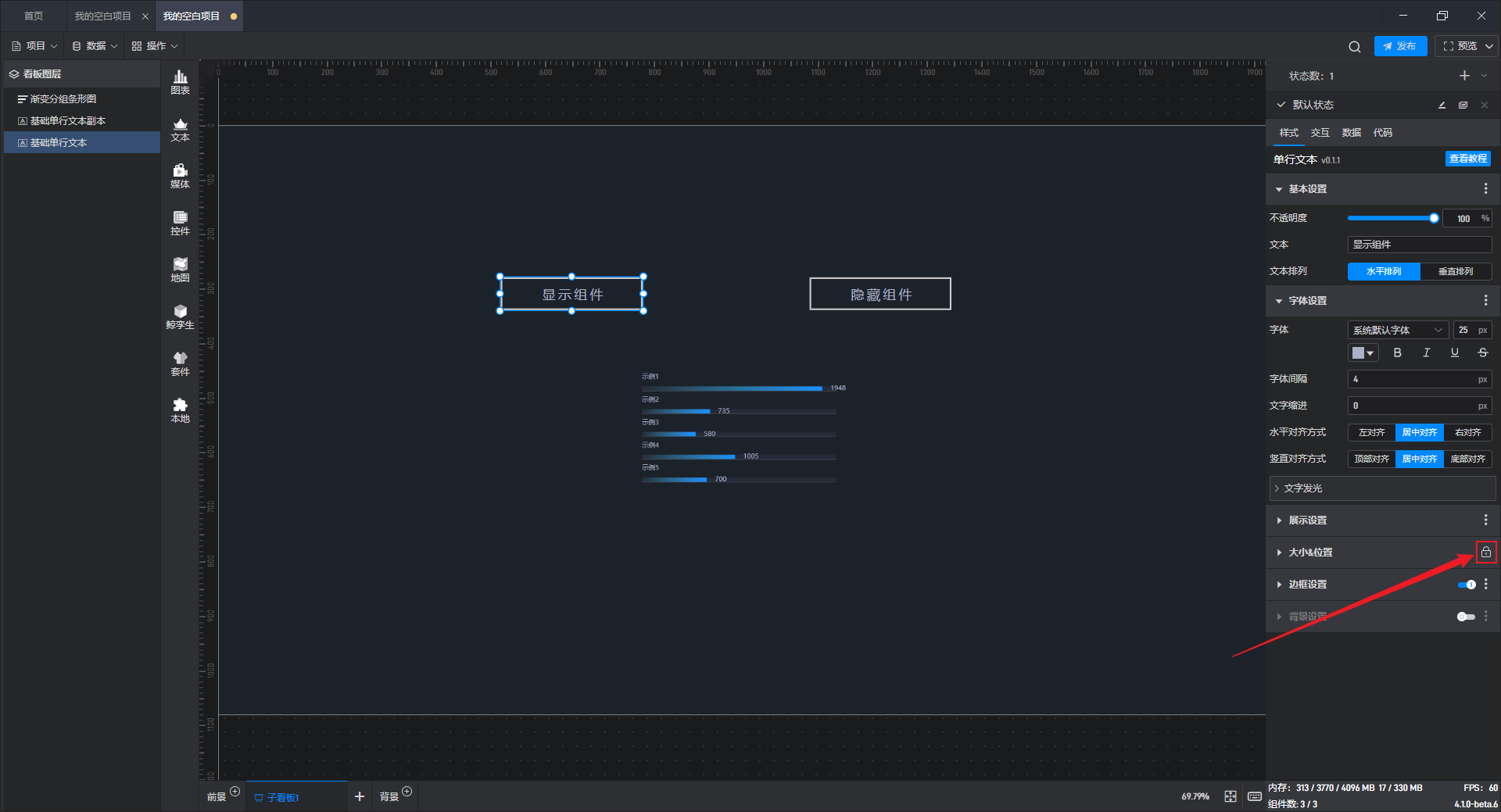This screenshot has height=812, width=1501.
Task: Select layer 基础单行文本副本
Action: [x=82, y=121]
